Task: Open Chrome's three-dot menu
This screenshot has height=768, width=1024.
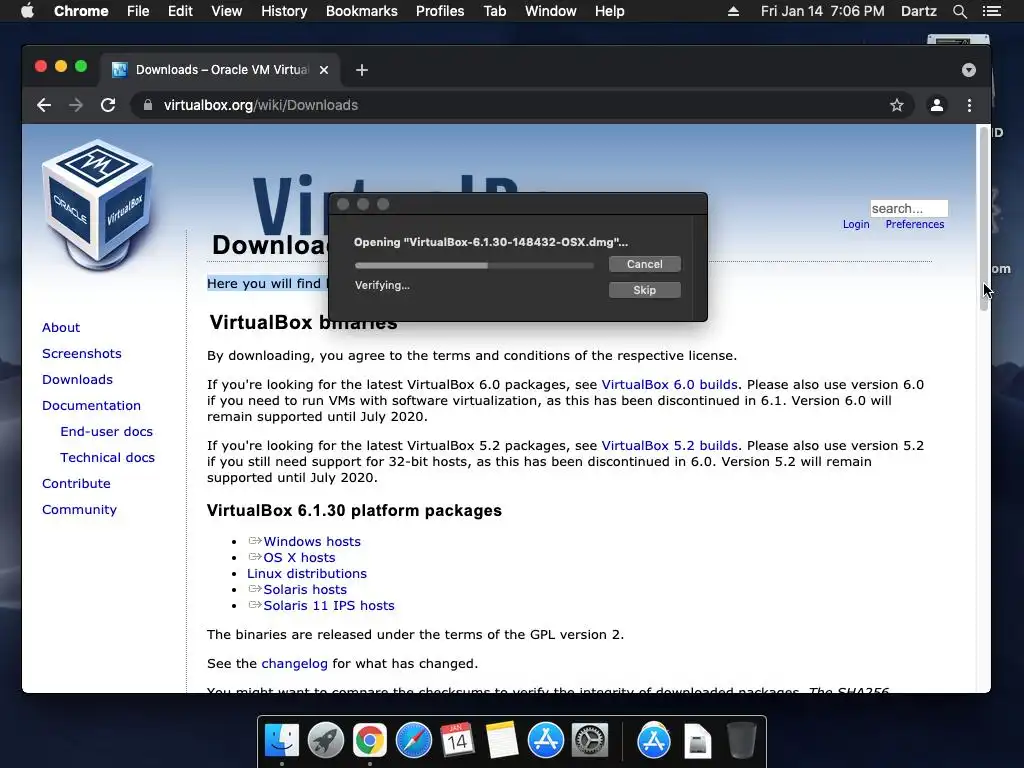Action: tap(969, 105)
